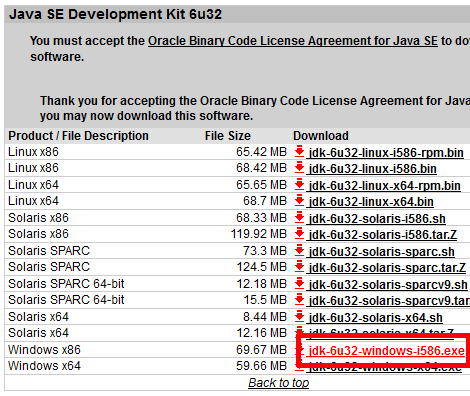Click the red download arrow for jdk-6u32-linux-i586-rpm.bin
The image size is (470, 396).
(x=299, y=151)
